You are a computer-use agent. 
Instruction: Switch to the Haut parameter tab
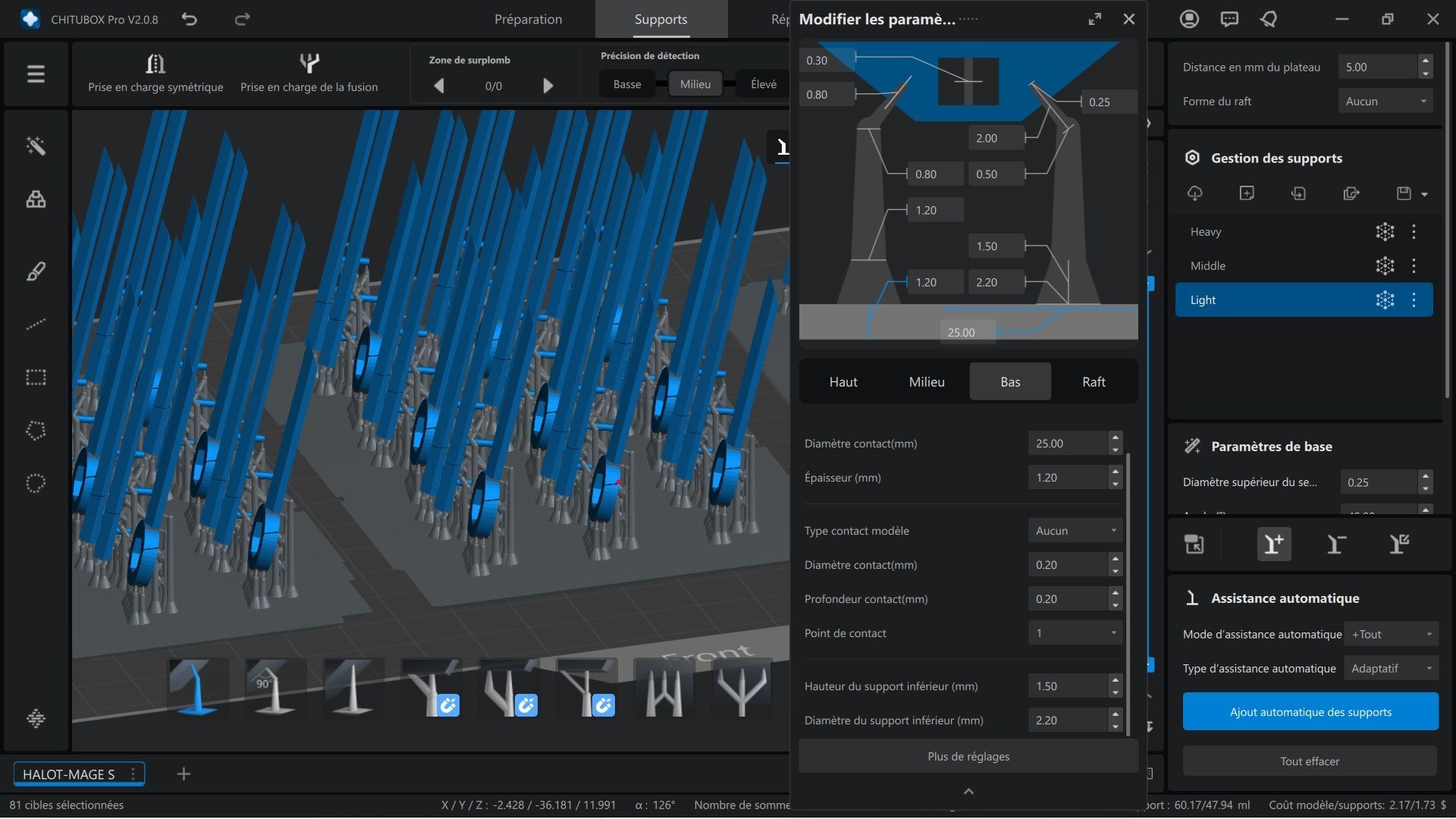(x=843, y=381)
